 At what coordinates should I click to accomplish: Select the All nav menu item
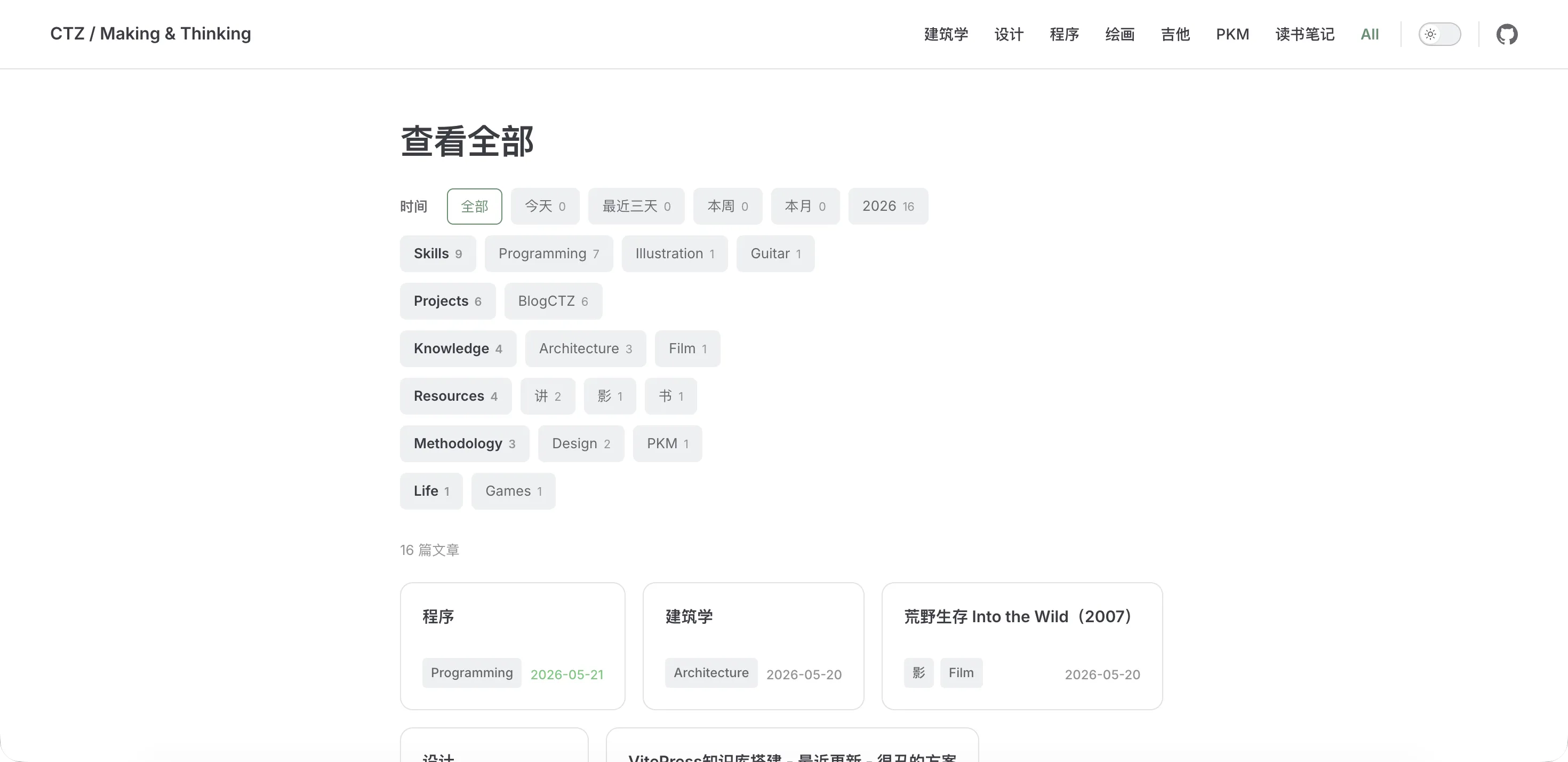click(x=1370, y=34)
